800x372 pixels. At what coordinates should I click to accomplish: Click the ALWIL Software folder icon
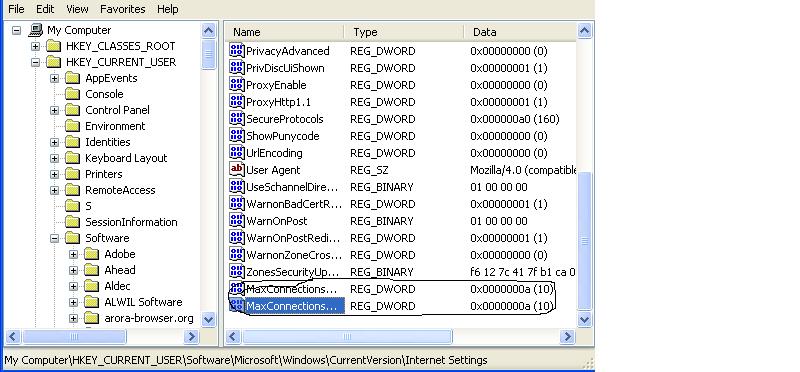(x=92, y=302)
